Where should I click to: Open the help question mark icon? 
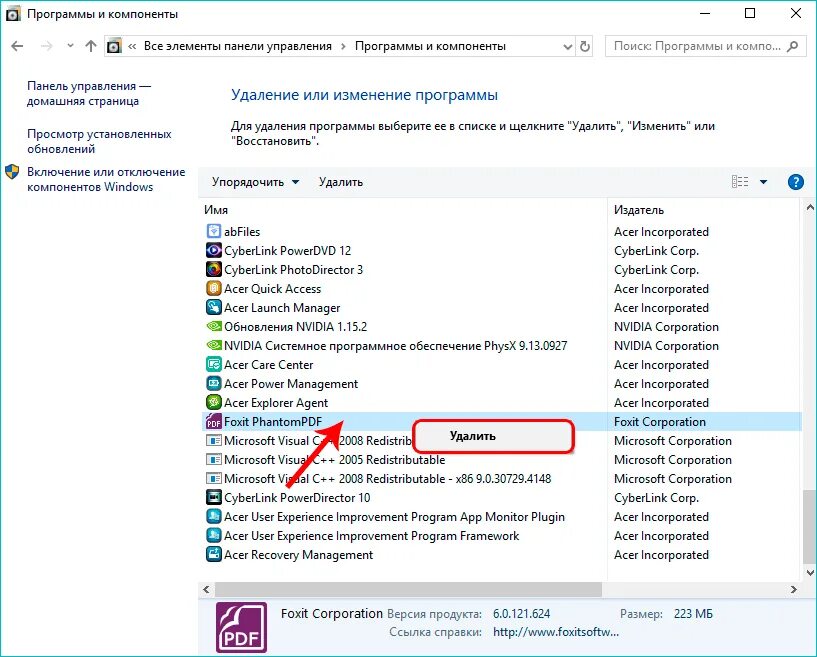tap(795, 182)
